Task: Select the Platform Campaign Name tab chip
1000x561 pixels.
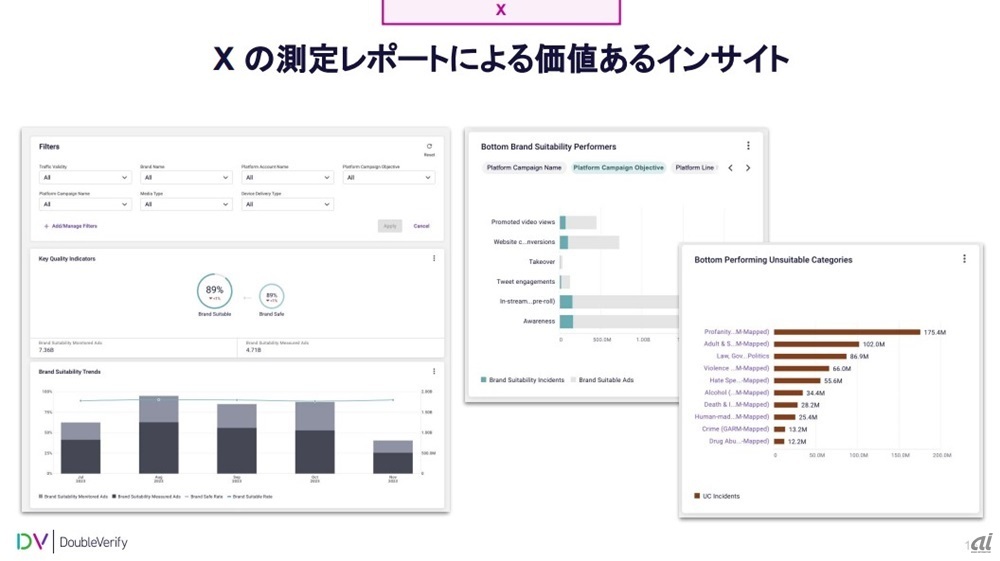Action: 524,168
